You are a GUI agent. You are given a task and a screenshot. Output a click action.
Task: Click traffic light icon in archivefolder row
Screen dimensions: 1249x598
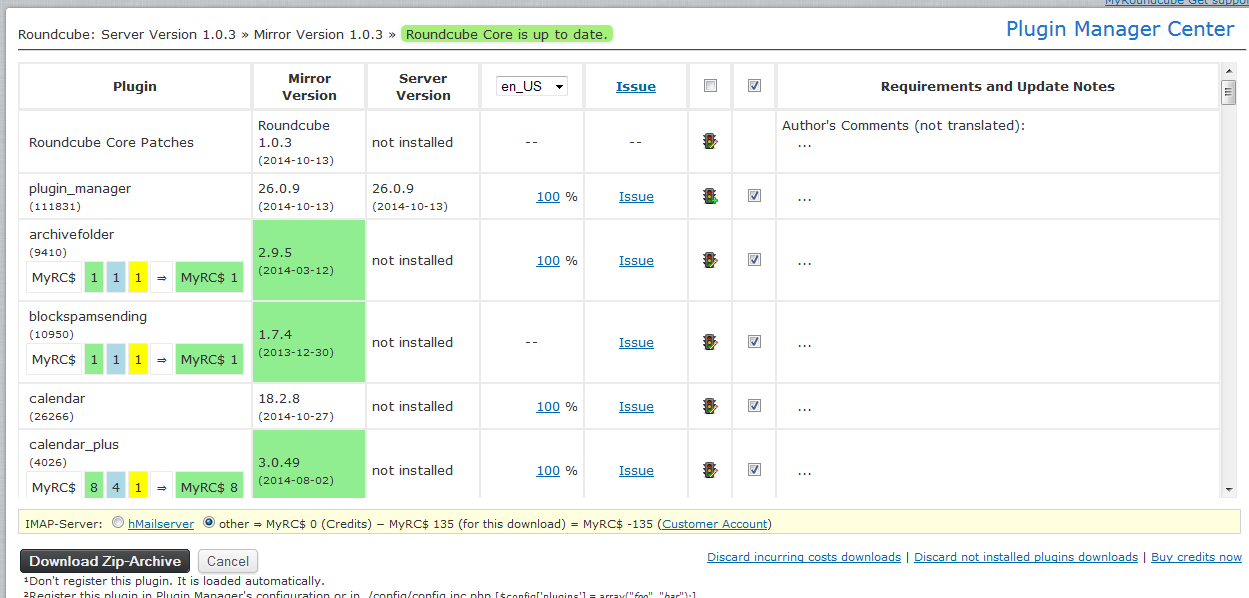pyautogui.click(x=710, y=260)
